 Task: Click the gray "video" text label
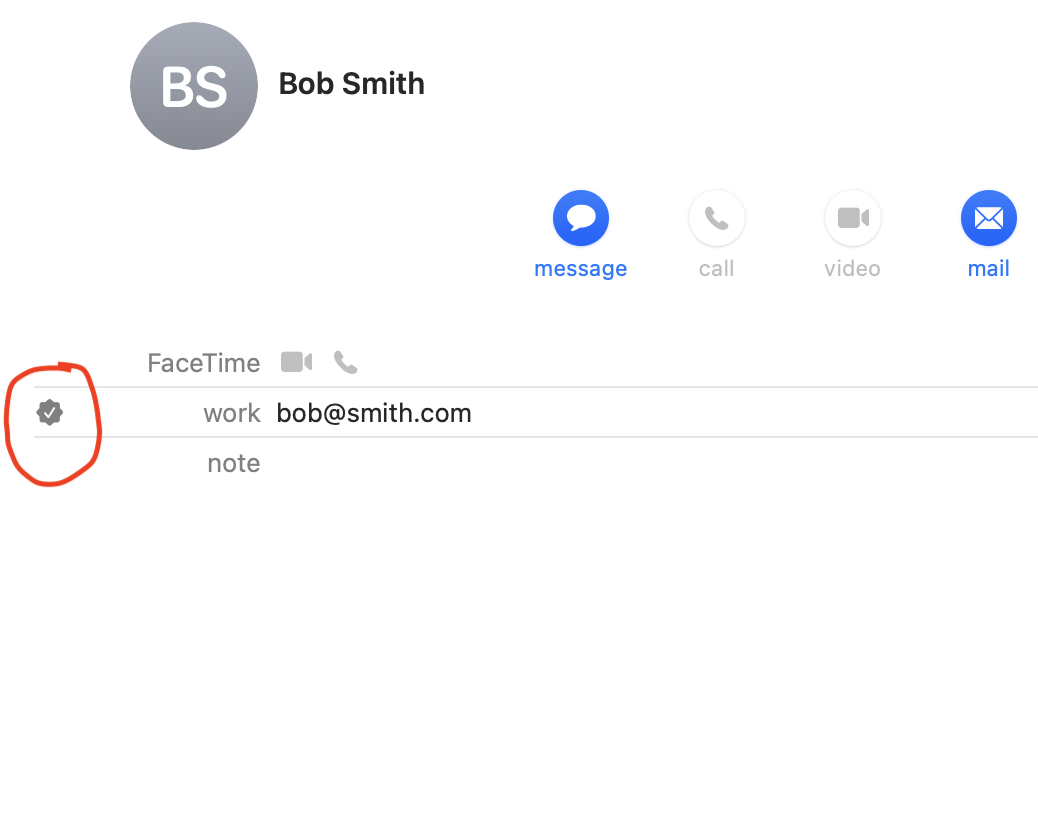click(x=853, y=269)
